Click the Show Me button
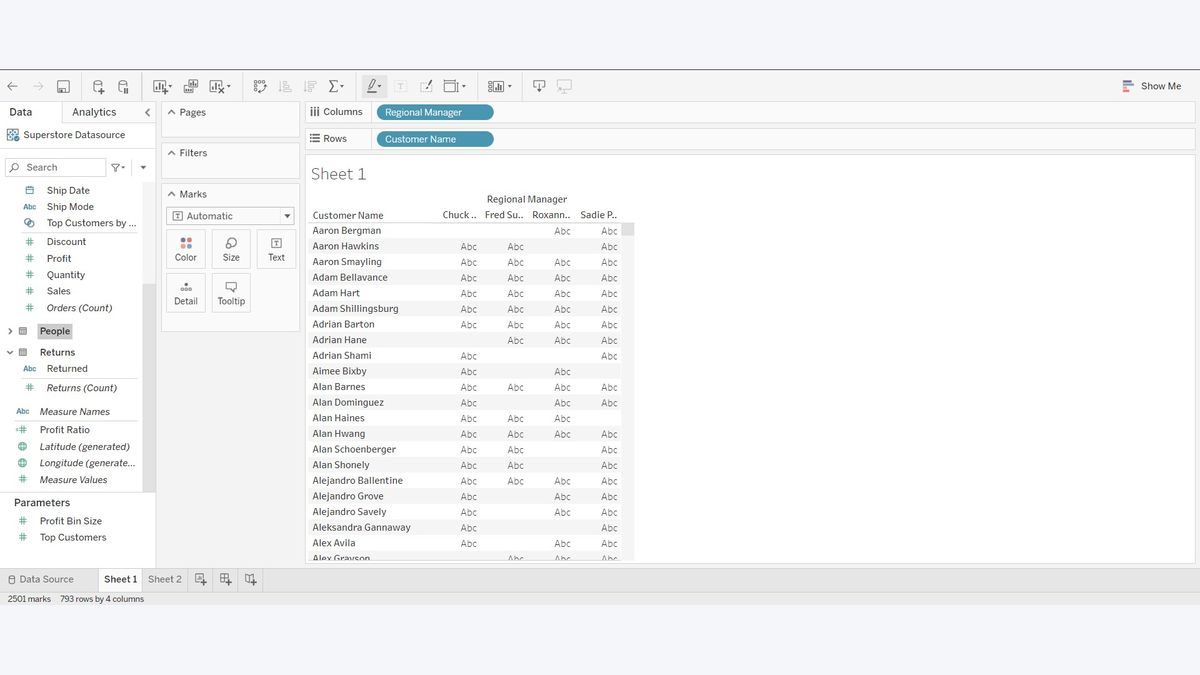Viewport: 1200px width, 675px height. pyautogui.click(x=1151, y=86)
